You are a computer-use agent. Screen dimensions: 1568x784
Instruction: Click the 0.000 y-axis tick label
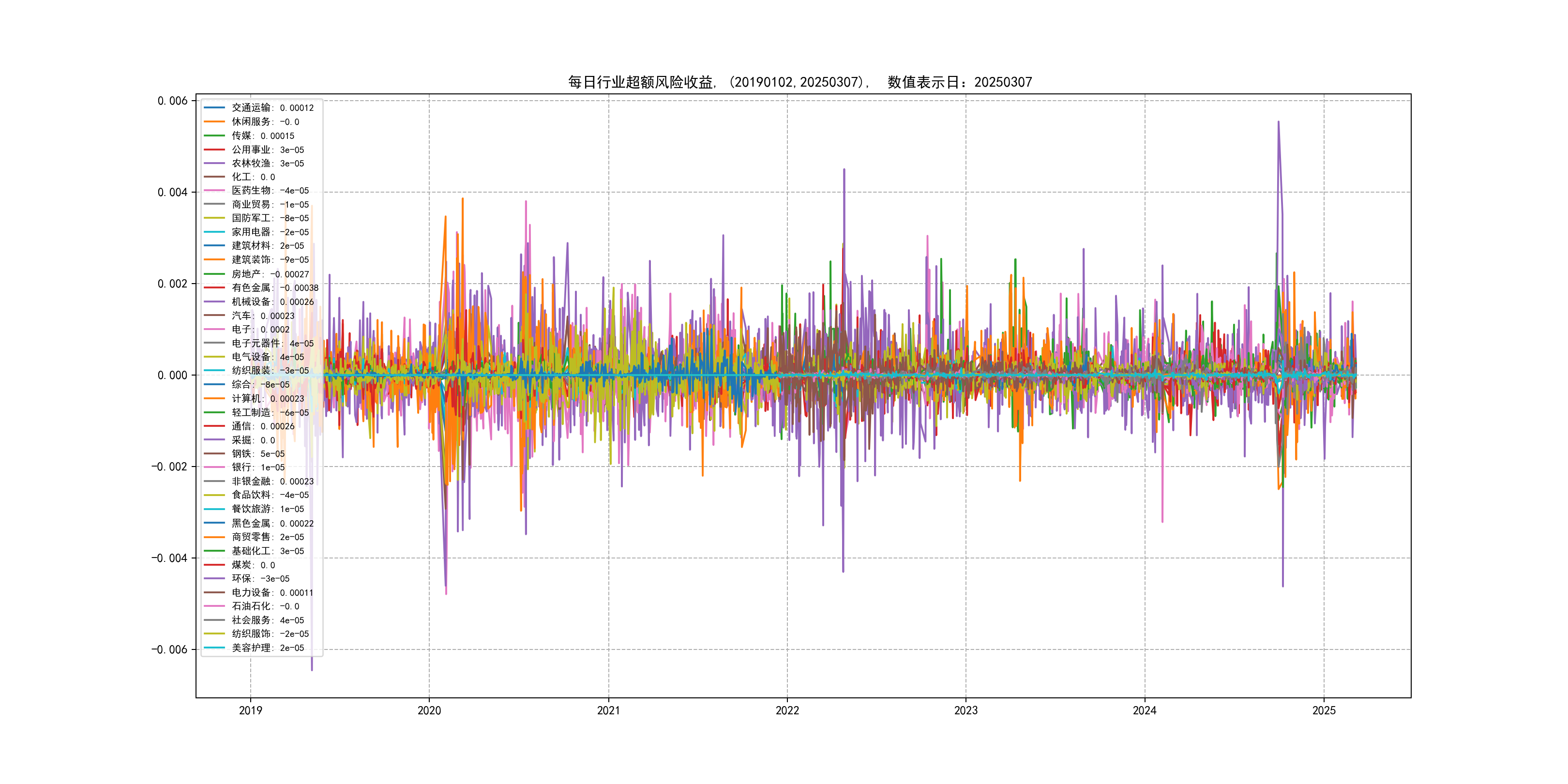(x=172, y=376)
